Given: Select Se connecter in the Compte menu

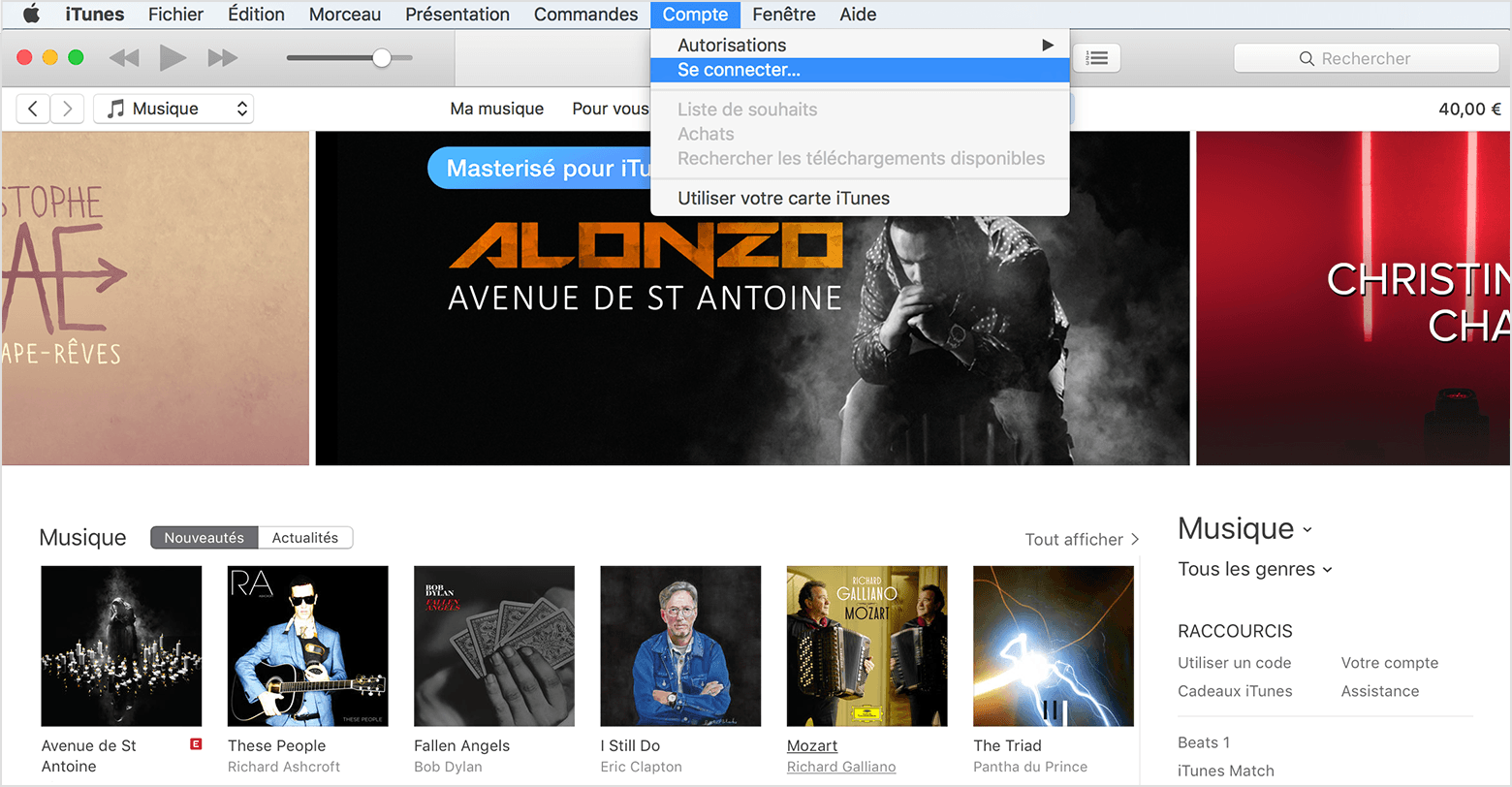Looking at the screenshot, I should tap(739, 69).
